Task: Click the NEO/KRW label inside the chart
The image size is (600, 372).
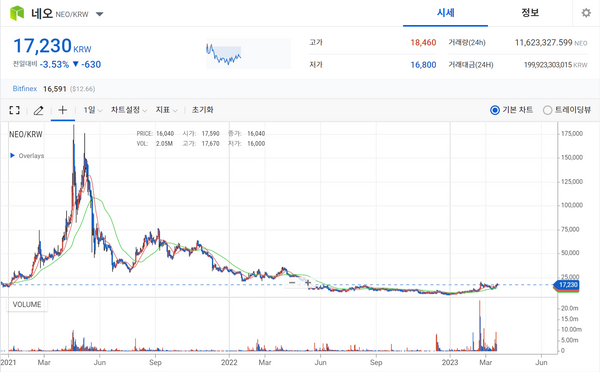Action: click(x=26, y=134)
